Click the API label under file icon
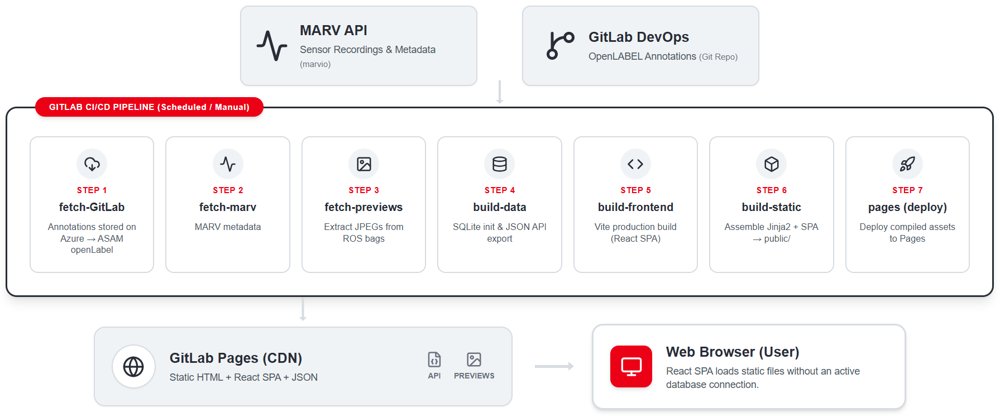The width and height of the screenshot is (1000, 417). [434, 376]
